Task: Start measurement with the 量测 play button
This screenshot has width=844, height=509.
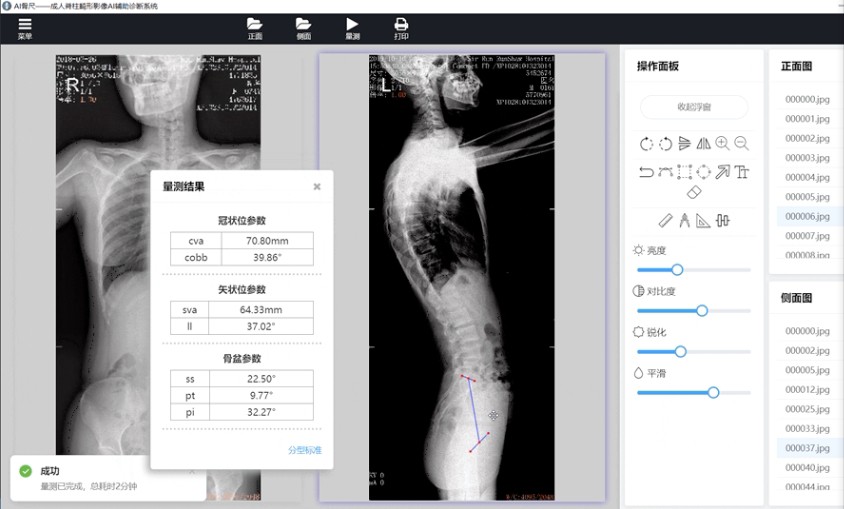Action: (x=352, y=29)
